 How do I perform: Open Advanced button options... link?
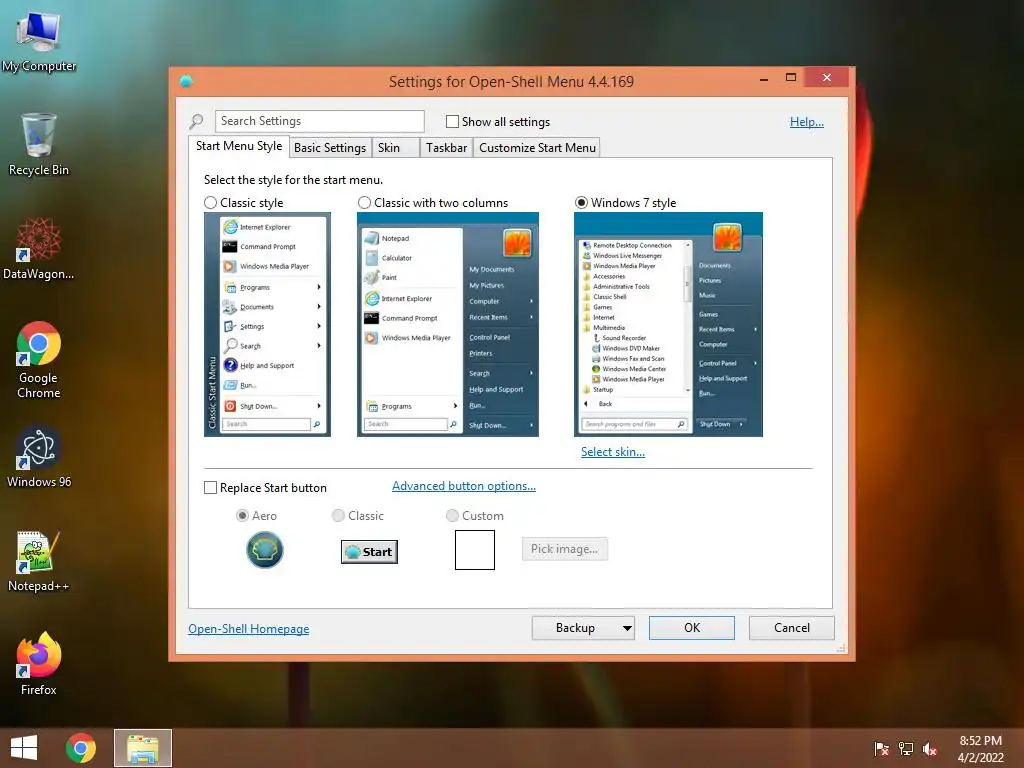(464, 486)
